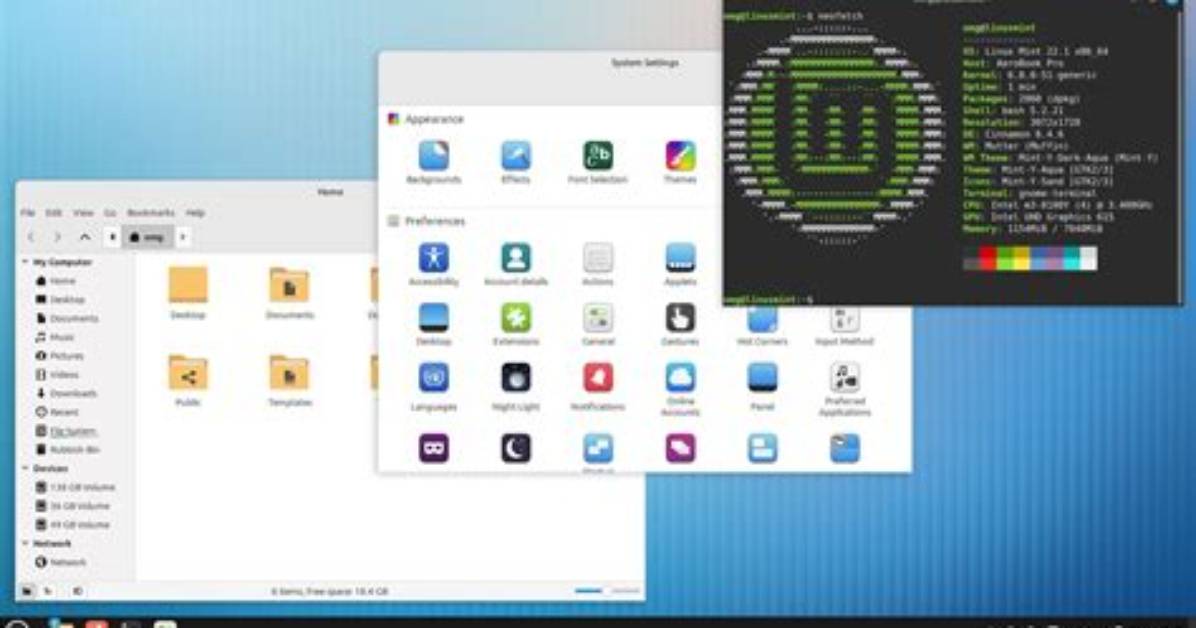
Task: Select the Public folder icon in file manager
Action: pos(188,374)
